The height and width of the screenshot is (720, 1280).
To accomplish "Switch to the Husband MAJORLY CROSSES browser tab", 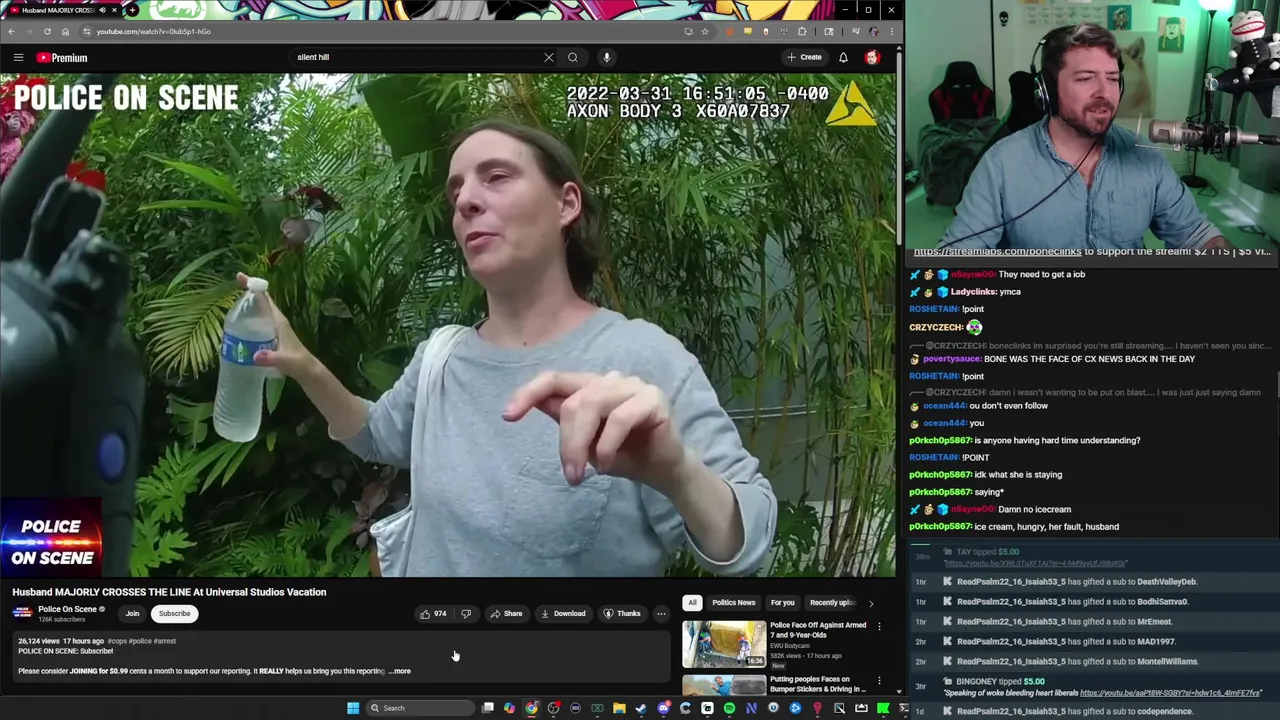I will coord(60,10).
